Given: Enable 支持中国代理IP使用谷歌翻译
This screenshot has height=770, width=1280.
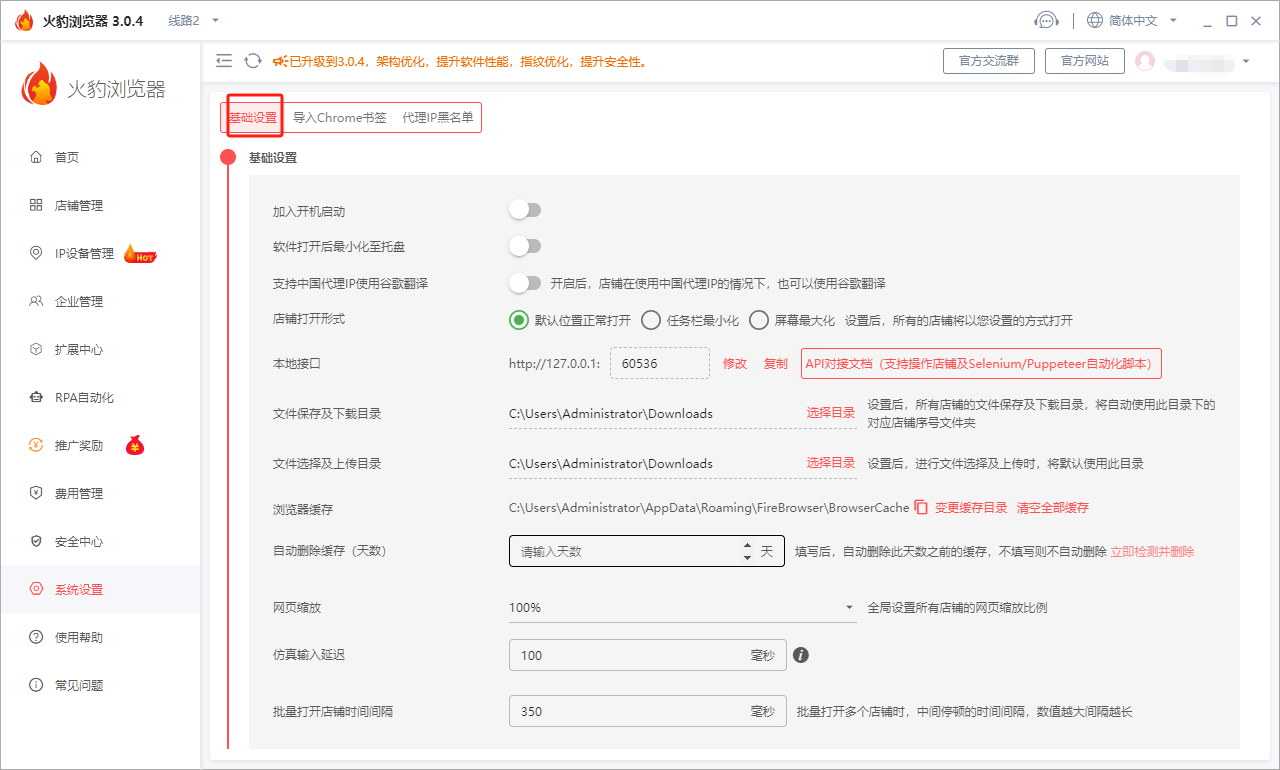Looking at the screenshot, I should 525,283.
